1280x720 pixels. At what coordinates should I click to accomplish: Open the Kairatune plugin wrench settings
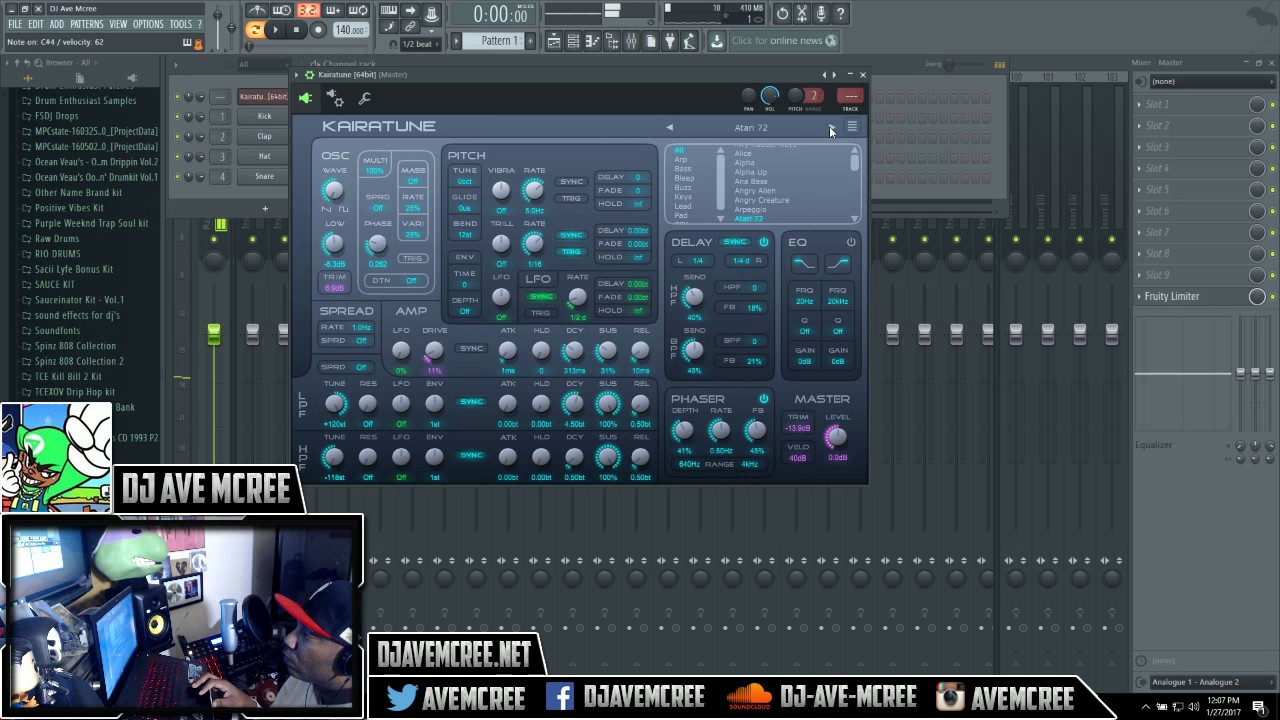[x=364, y=98]
